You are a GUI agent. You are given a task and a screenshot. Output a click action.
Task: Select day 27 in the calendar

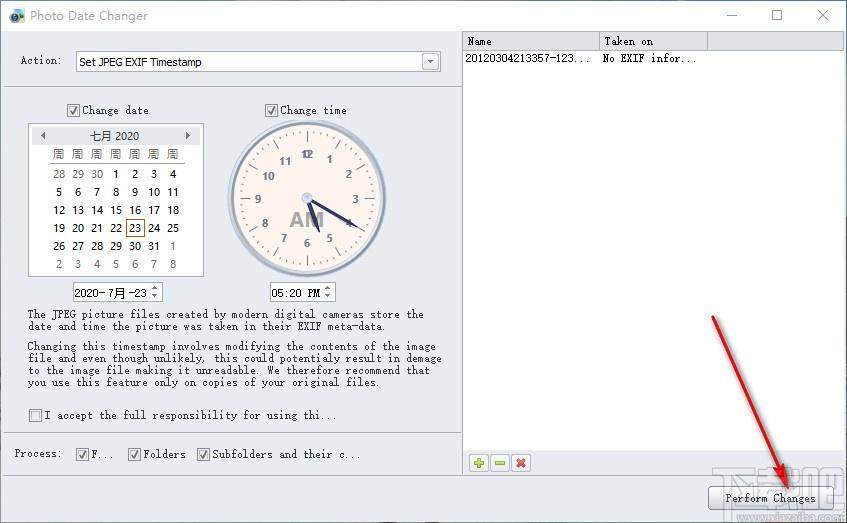coord(78,246)
